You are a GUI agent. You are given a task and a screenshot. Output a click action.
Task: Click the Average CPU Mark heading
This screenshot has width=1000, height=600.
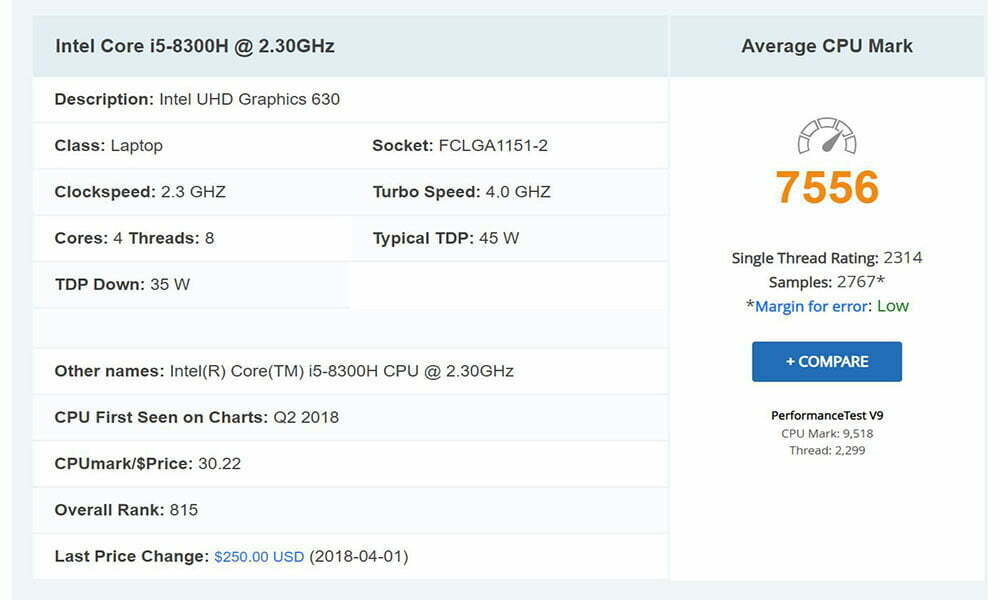(827, 46)
